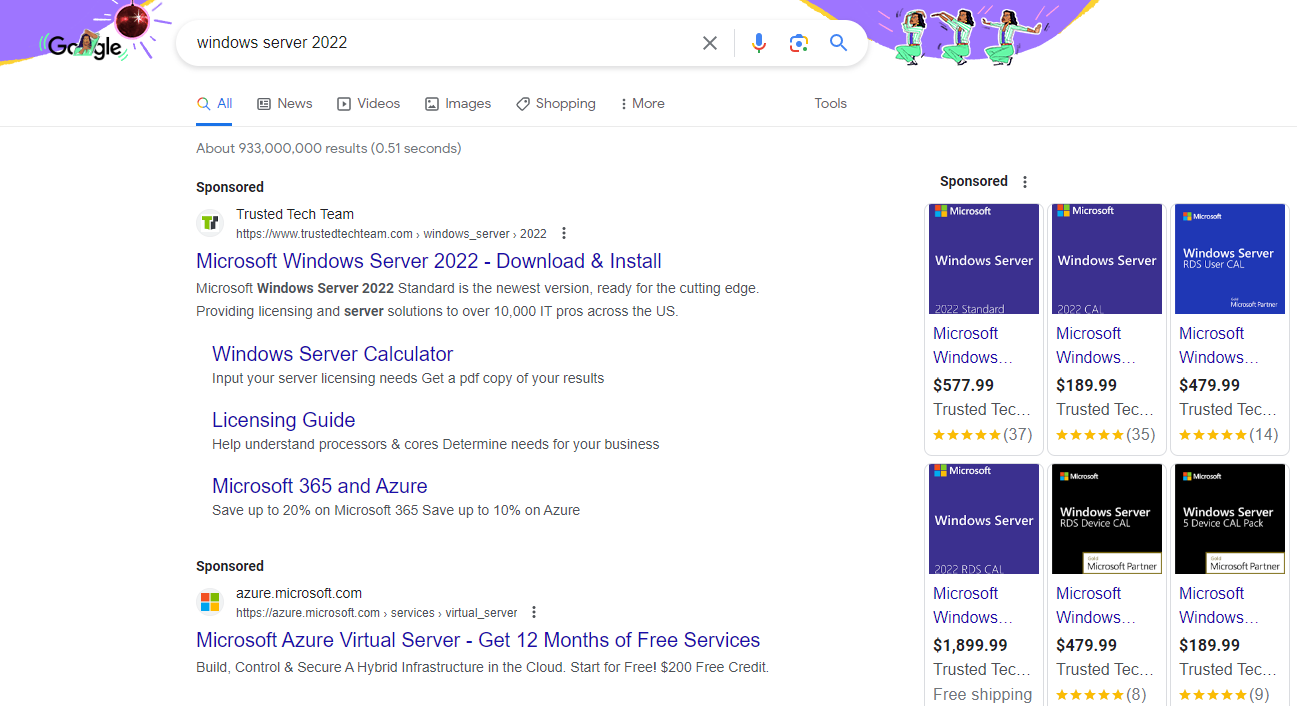Clear the search box with X icon
The image size is (1297, 706).
tap(710, 43)
